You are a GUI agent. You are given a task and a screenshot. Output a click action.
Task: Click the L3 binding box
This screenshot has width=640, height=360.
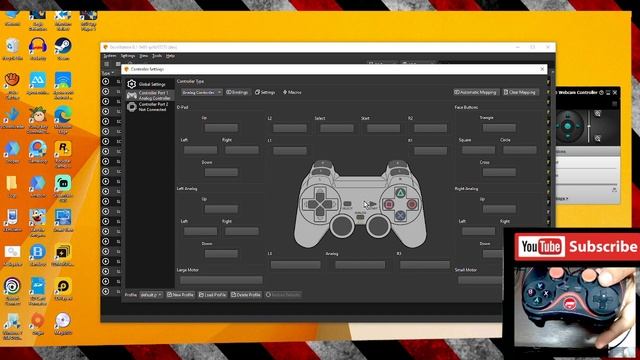[296, 265]
